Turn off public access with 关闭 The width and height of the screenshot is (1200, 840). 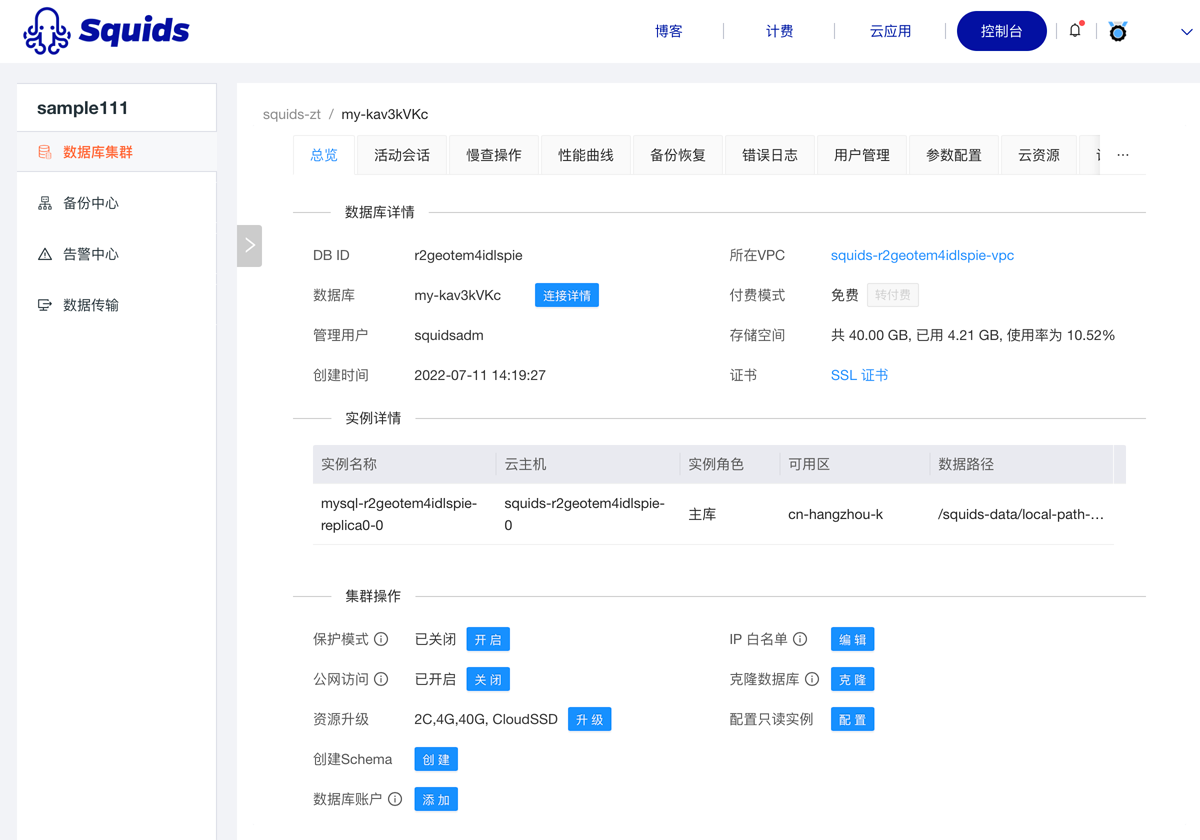coord(488,679)
